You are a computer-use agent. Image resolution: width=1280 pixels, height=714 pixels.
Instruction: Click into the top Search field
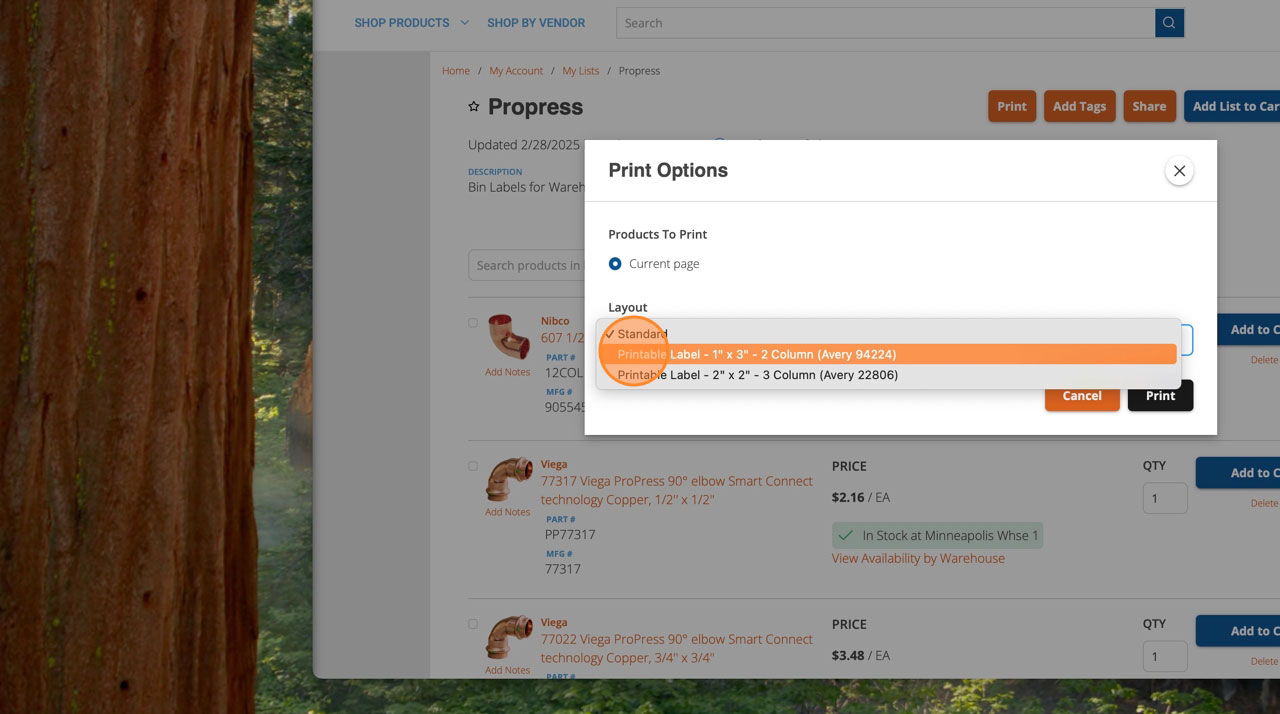pyautogui.click(x=885, y=23)
